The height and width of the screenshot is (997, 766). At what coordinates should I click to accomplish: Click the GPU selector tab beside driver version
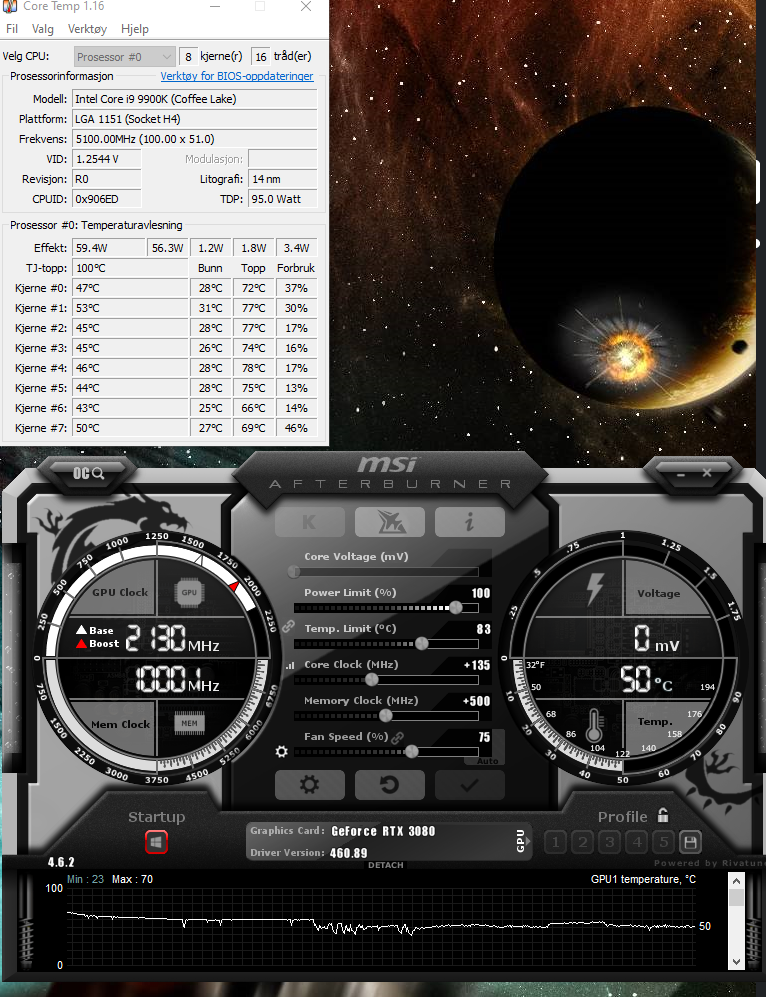pyautogui.click(x=521, y=841)
